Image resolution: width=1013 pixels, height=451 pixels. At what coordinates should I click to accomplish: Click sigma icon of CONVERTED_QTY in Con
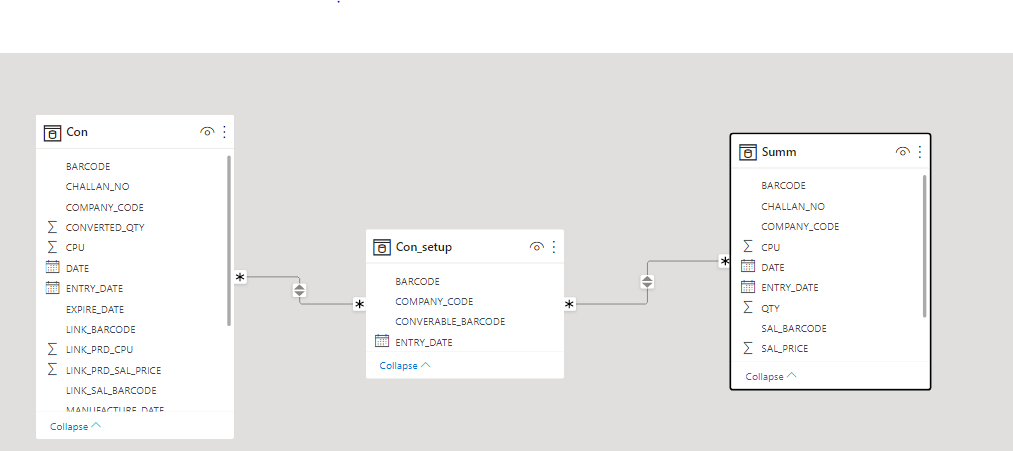[52, 227]
